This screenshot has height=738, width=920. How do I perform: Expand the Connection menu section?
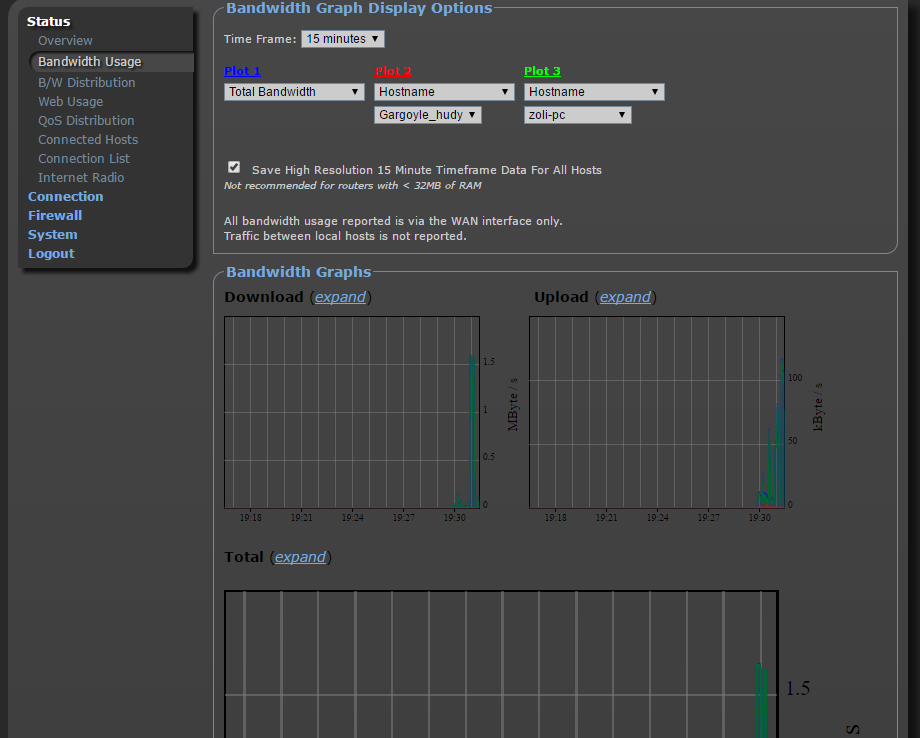tap(66, 197)
